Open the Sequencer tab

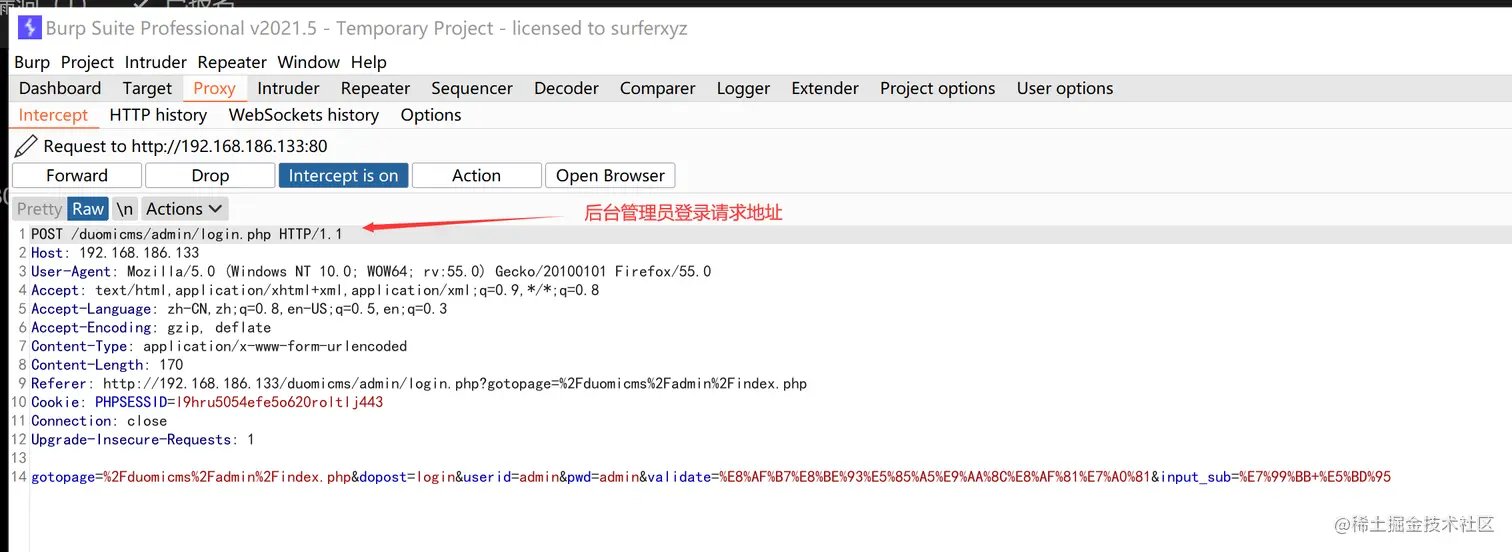(x=472, y=88)
